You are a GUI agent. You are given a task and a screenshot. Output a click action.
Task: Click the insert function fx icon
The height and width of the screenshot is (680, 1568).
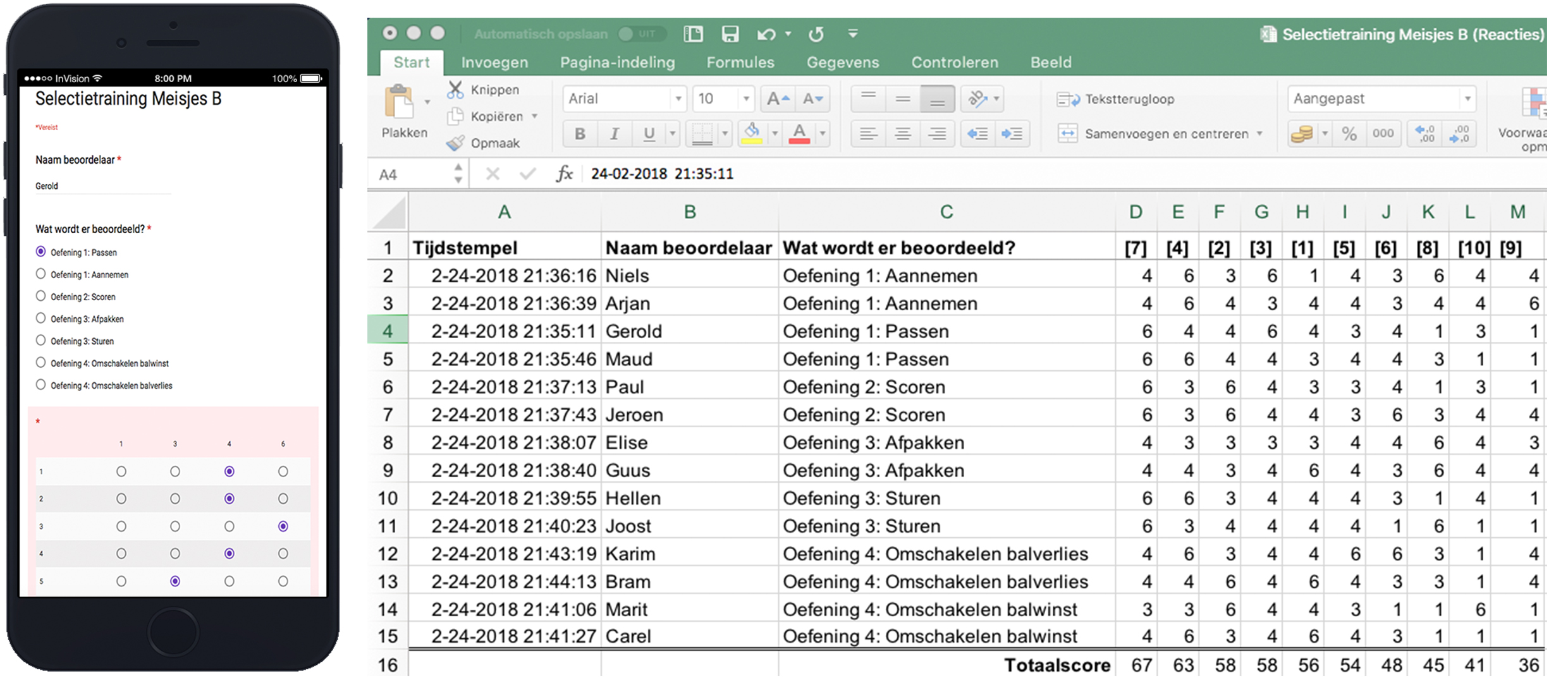(x=564, y=174)
